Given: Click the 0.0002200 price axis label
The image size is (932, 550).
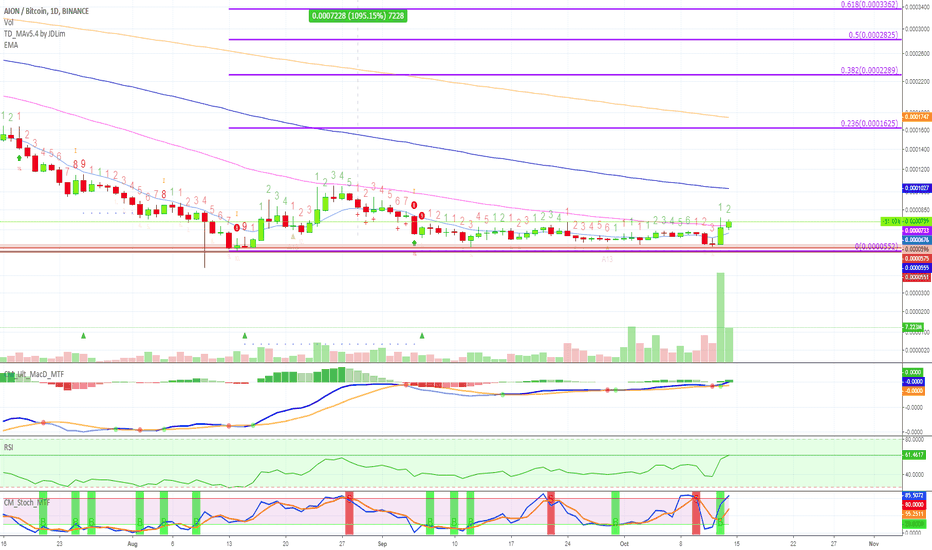Looking at the screenshot, I should pos(918,81).
